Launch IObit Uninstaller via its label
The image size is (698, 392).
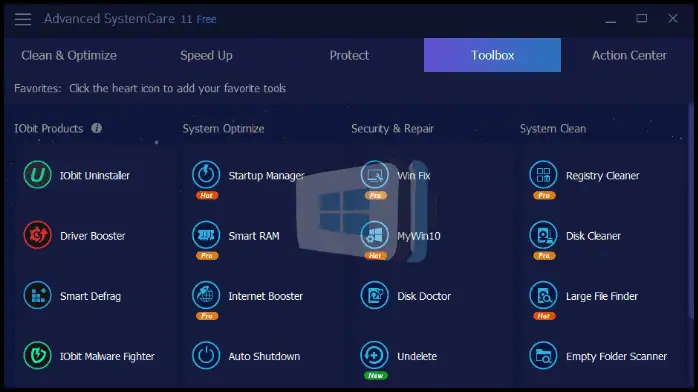pyautogui.click(x=95, y=175)
